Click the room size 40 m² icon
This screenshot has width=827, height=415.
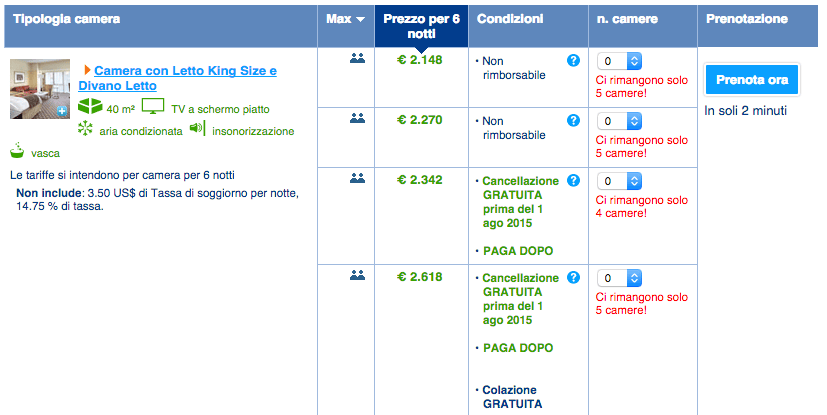[90, 107]
